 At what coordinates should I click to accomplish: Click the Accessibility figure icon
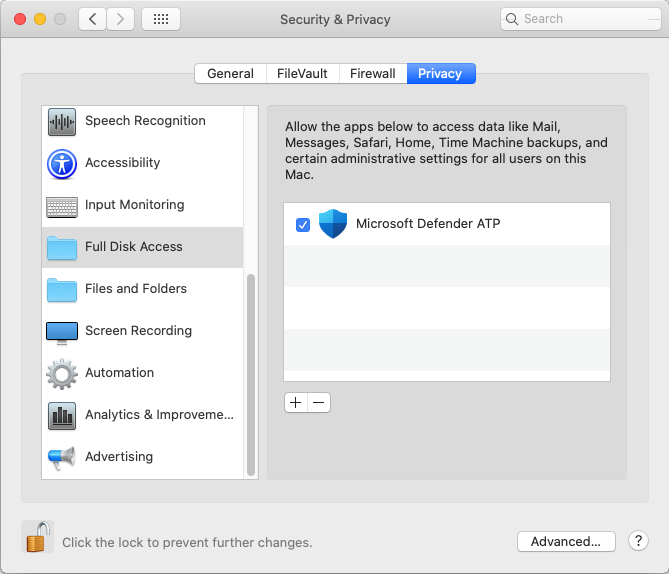click(x=62, y=163)
